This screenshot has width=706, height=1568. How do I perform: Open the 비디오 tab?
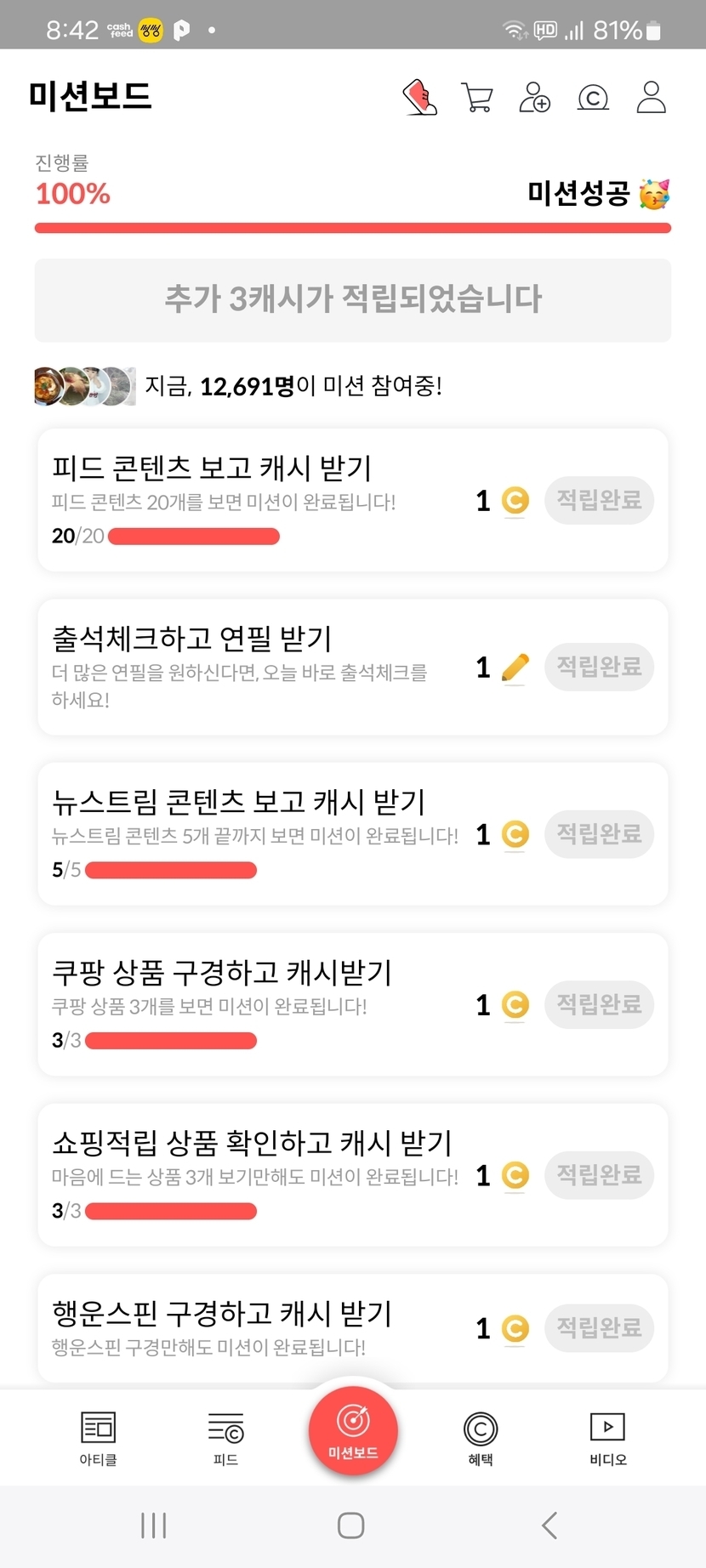[x=607, y=1437]
